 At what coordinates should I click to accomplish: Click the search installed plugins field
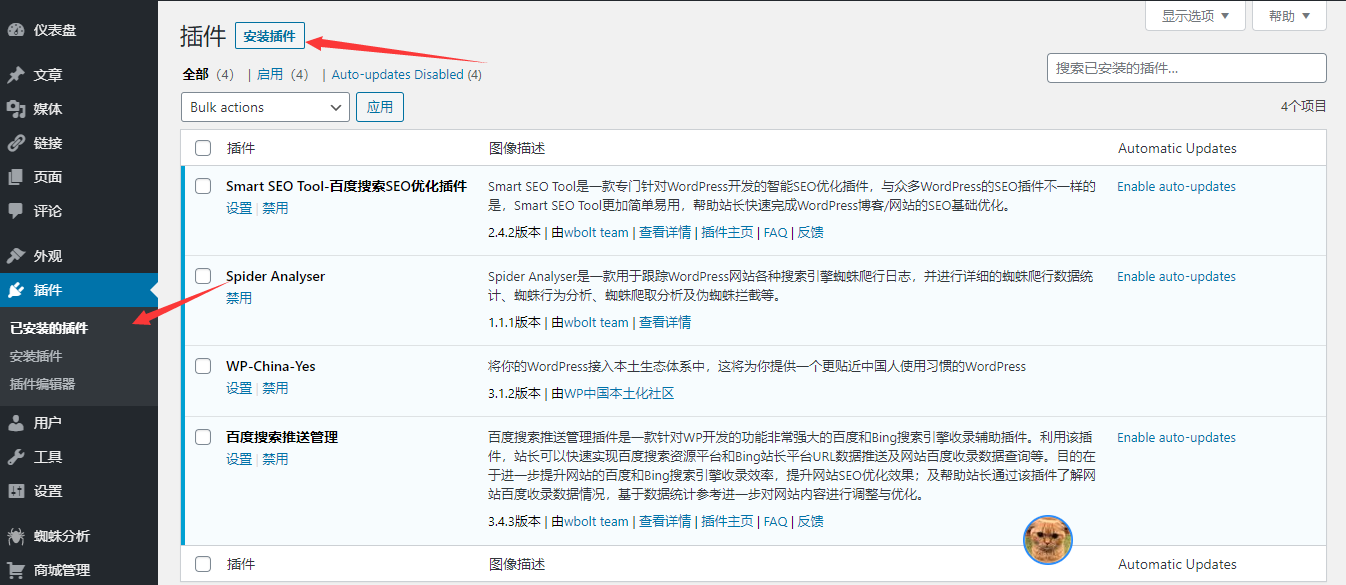pos(1186,68)
